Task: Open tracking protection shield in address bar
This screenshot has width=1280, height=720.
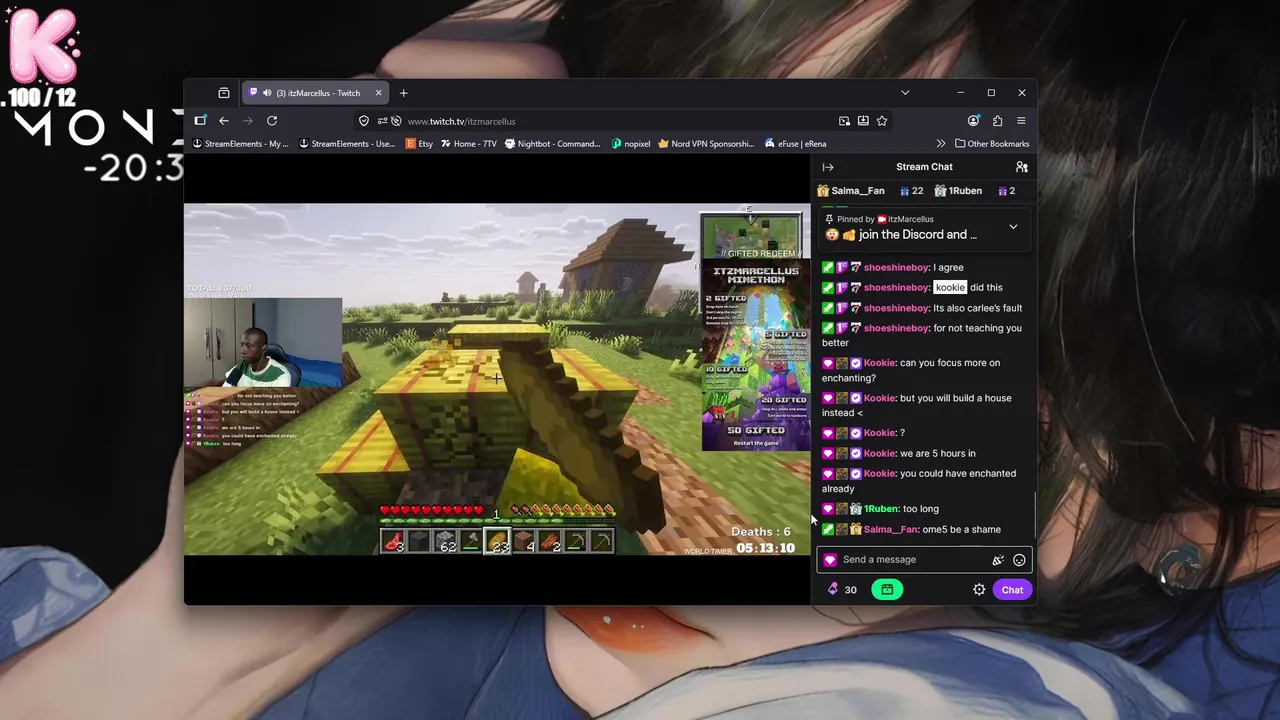Action: [x=364, y=121]
